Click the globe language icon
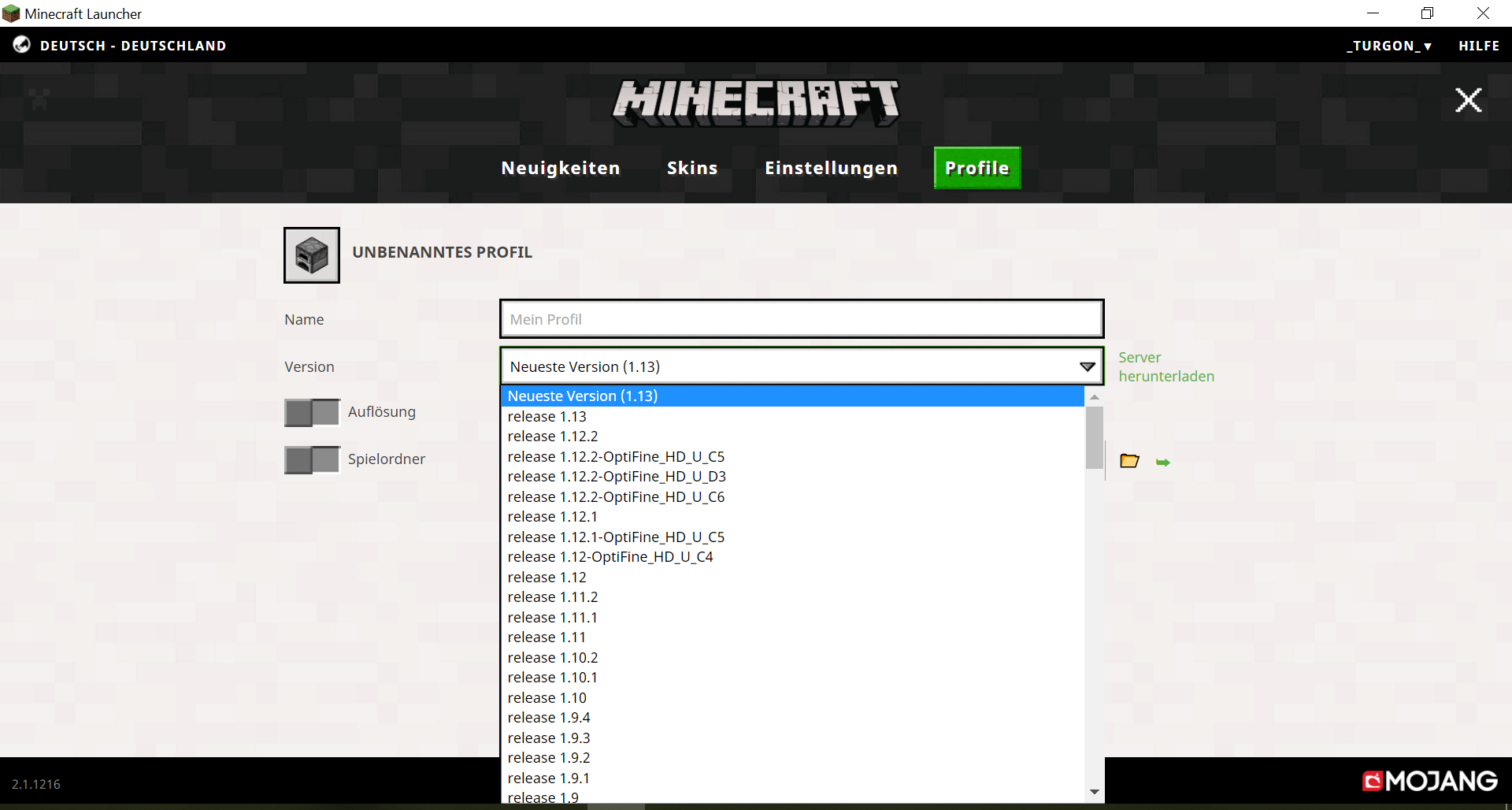Image resolution: width=1512 pixels, height=810 pixels. [x=21, y=45]
